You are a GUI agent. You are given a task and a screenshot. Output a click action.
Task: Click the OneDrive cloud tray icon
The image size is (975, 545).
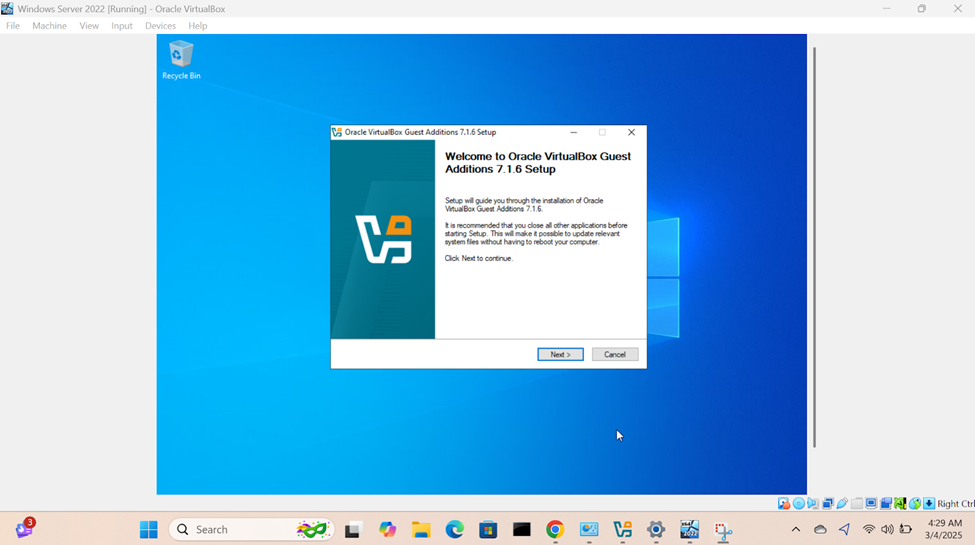pos(820,529)
